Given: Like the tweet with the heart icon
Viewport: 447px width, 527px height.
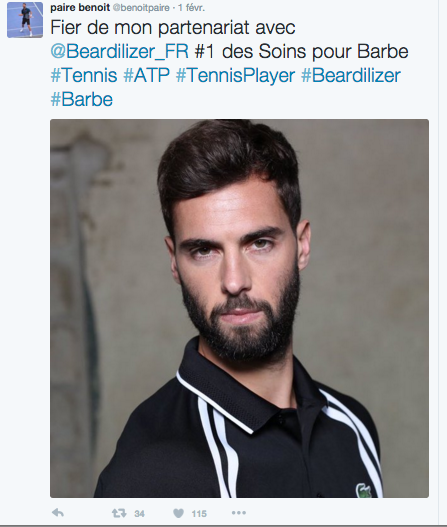Looking at the screenshot, I should (x=178, y=513).
